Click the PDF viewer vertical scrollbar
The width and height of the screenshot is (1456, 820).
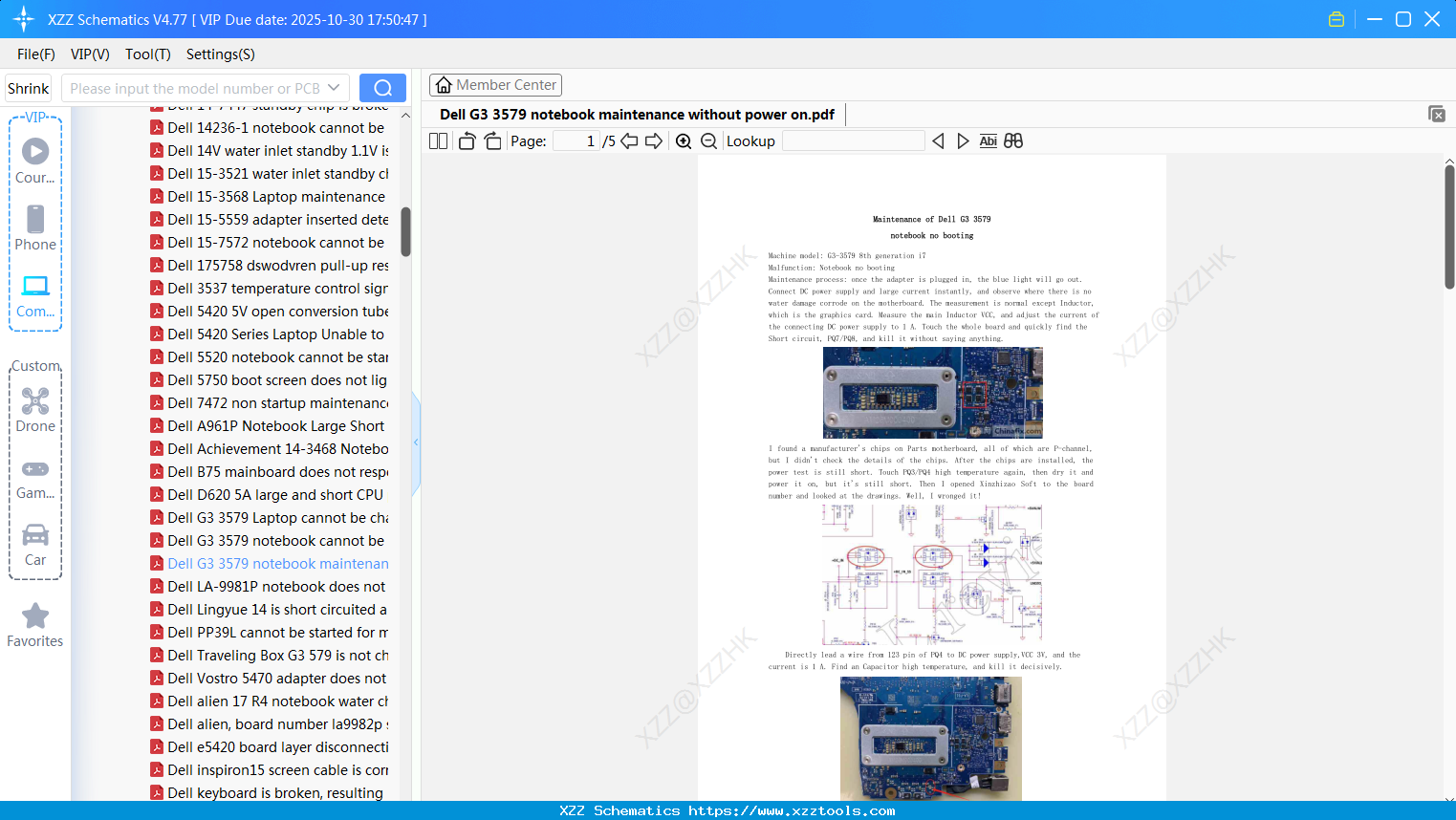(1449, 227)
